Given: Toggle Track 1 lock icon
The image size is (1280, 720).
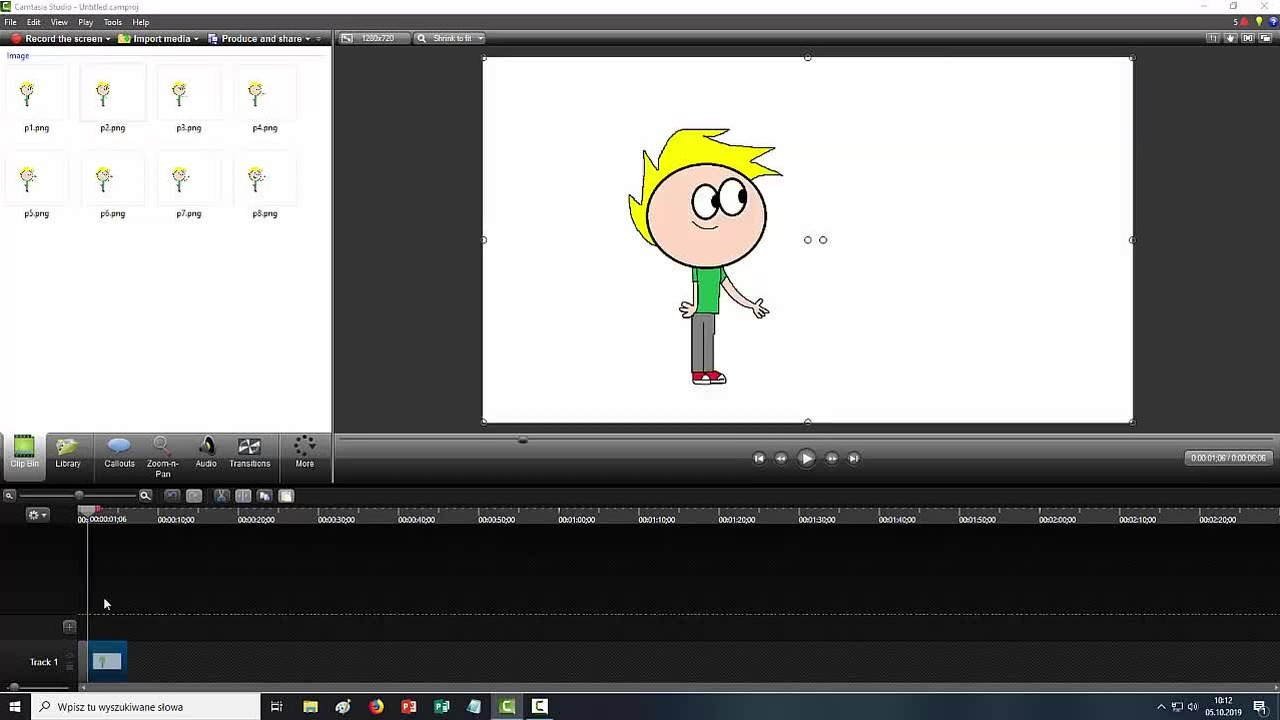Looking at the screenshot, I should pyautogui.click(x=70, y=657).
